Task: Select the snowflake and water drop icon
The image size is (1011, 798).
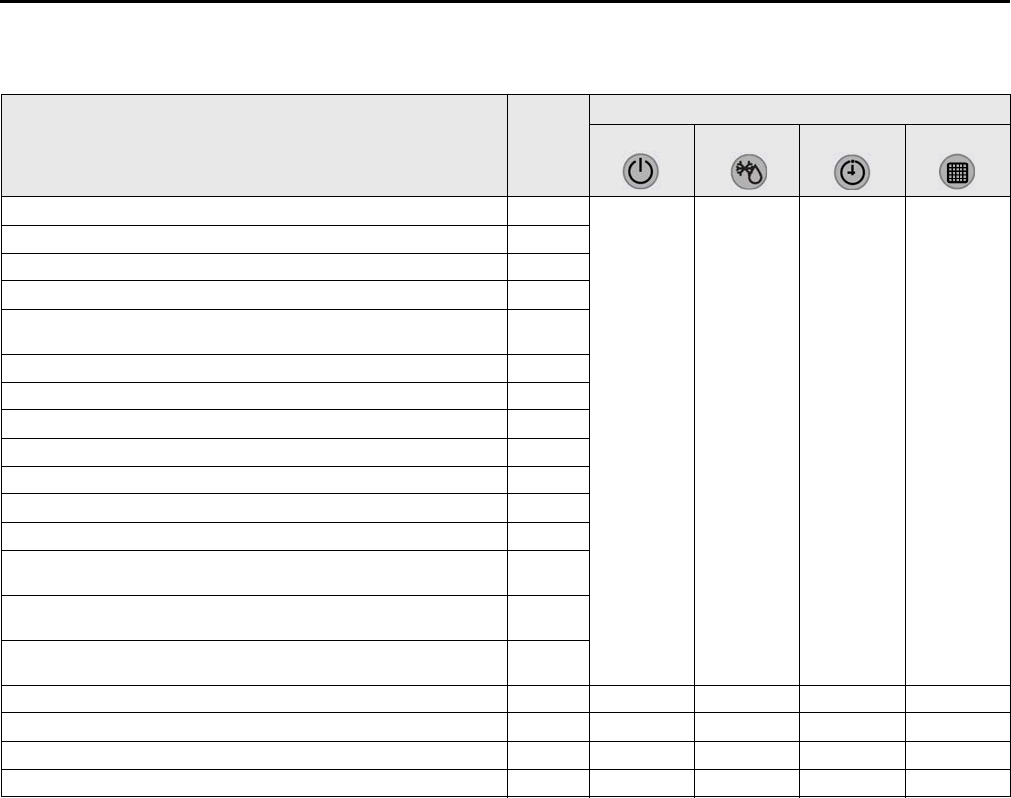Action: 749,171
